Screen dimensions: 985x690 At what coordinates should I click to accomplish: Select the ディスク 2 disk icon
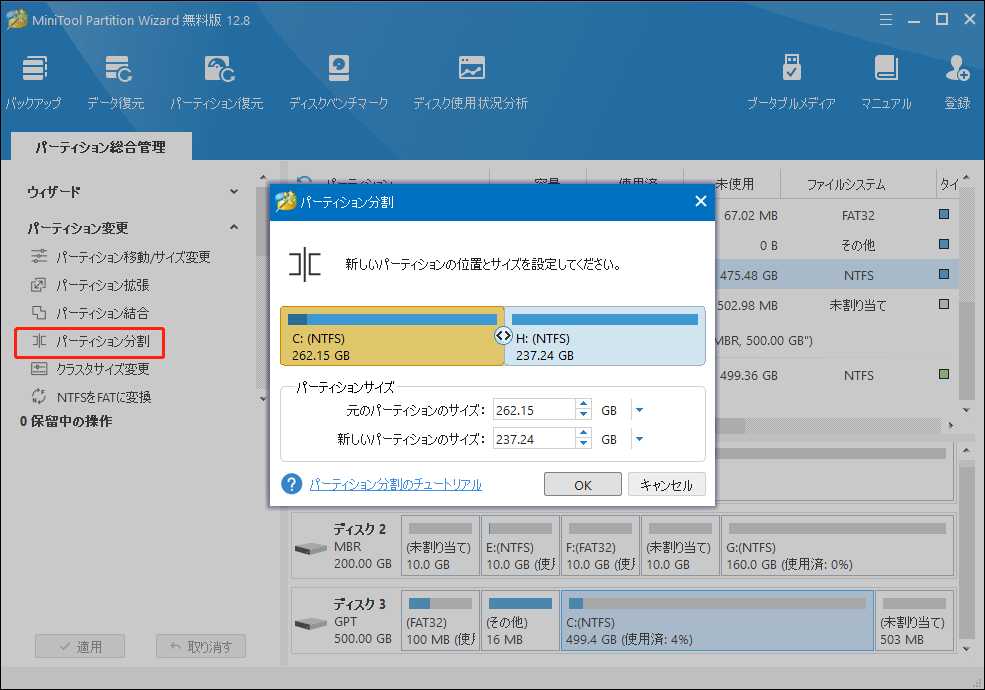(311, 549)
